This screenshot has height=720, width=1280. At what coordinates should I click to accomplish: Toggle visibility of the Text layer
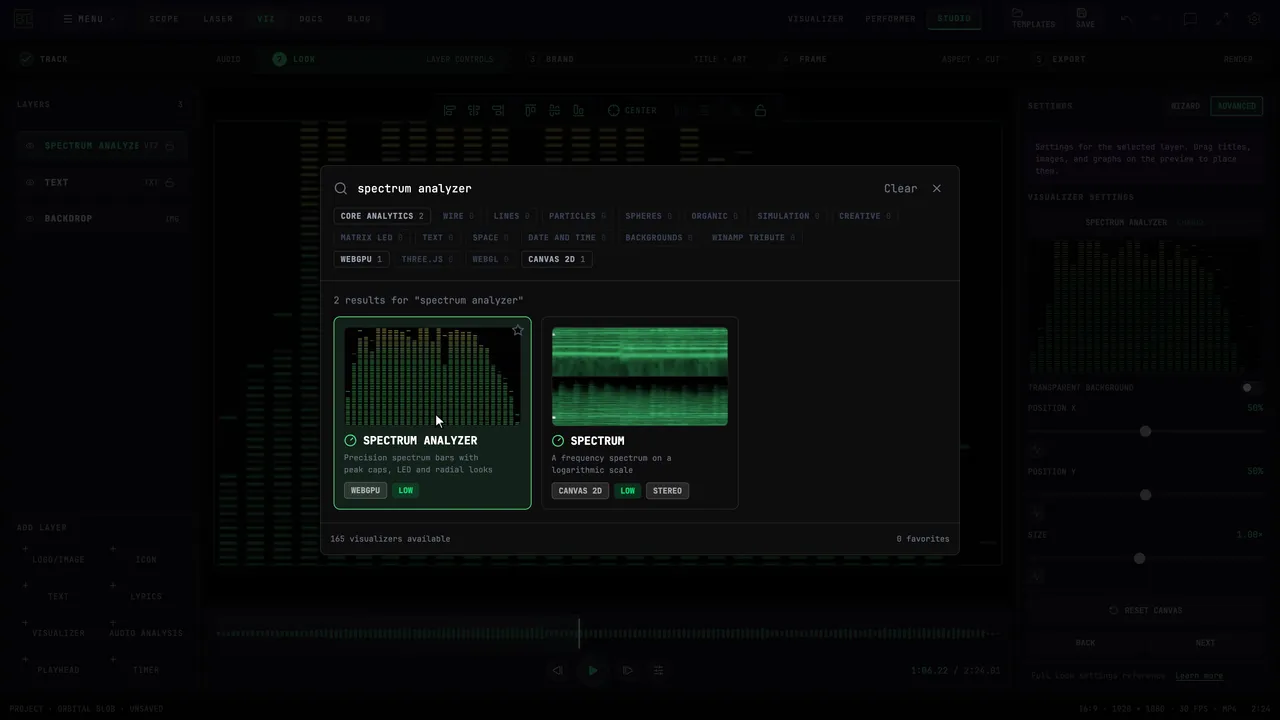(x=30, y=183)
